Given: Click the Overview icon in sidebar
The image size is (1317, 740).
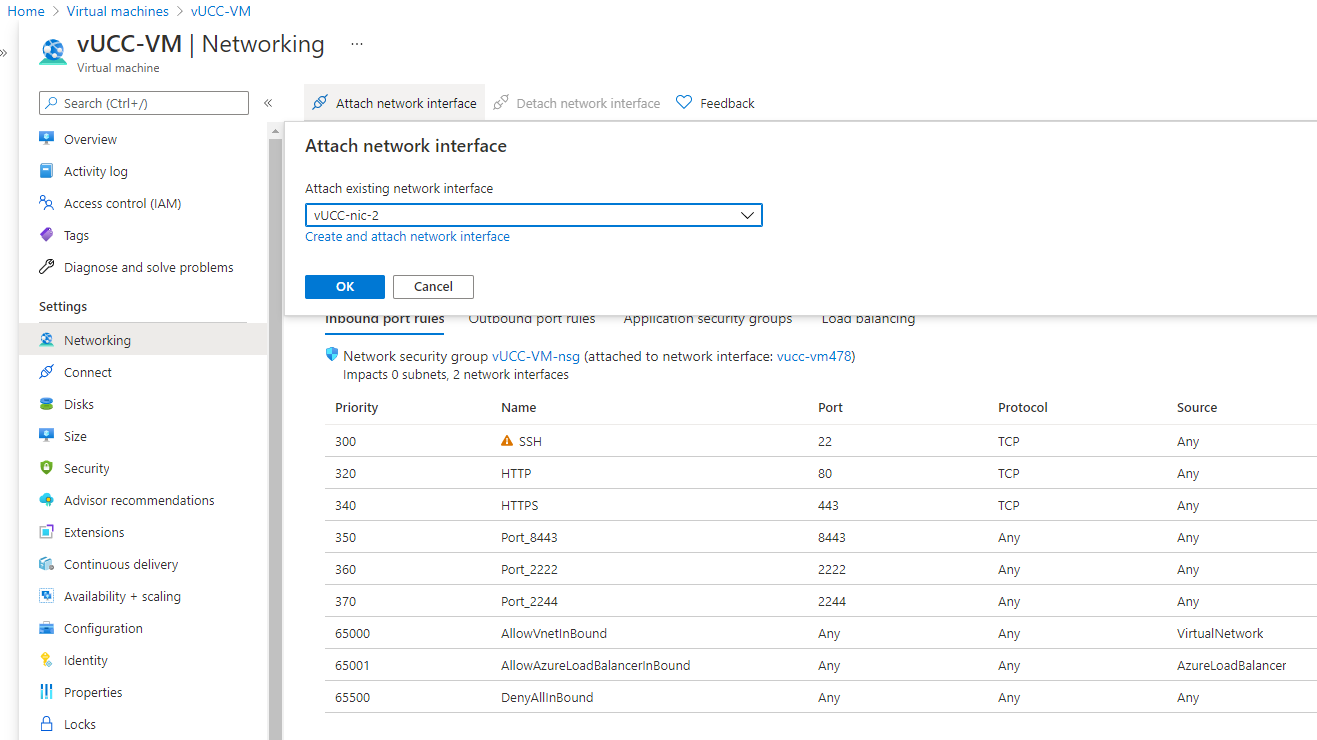Looking at the screenshot, I should click(x=46, y=138).
